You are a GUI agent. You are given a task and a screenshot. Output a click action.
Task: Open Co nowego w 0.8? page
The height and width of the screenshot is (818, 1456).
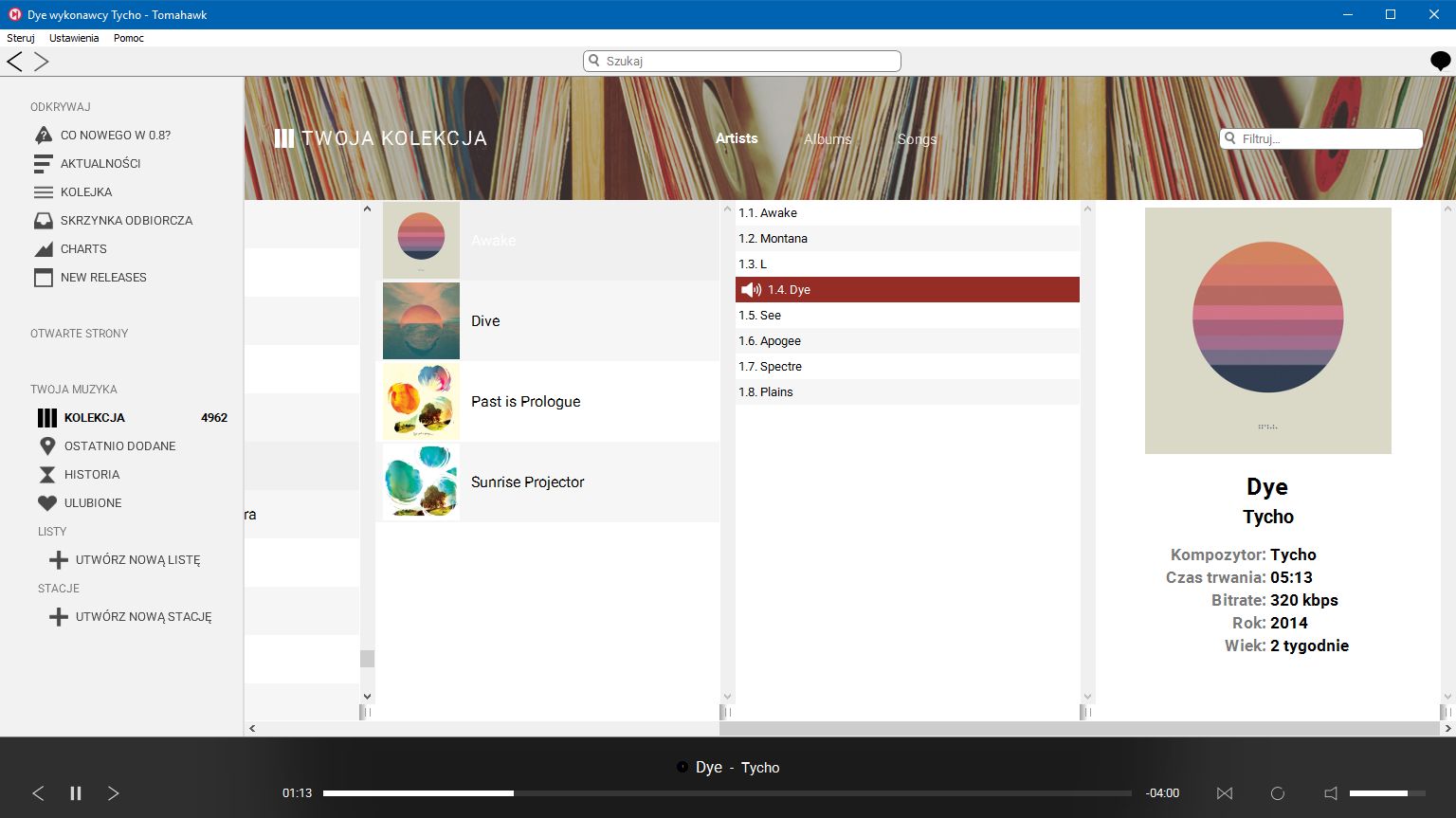coord(116,135)
